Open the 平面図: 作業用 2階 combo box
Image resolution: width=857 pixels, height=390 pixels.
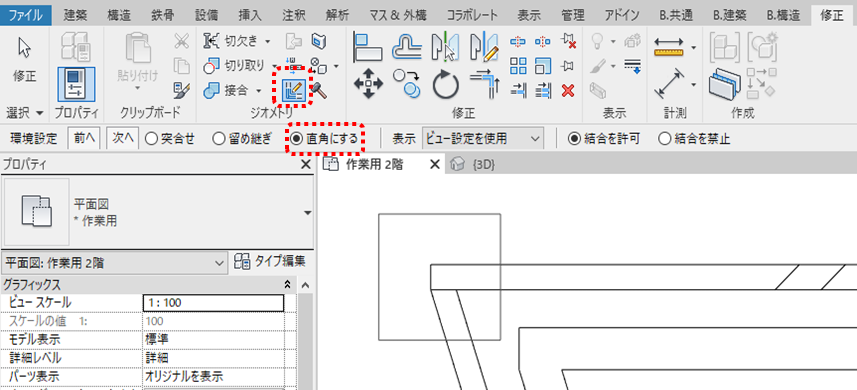114,263
